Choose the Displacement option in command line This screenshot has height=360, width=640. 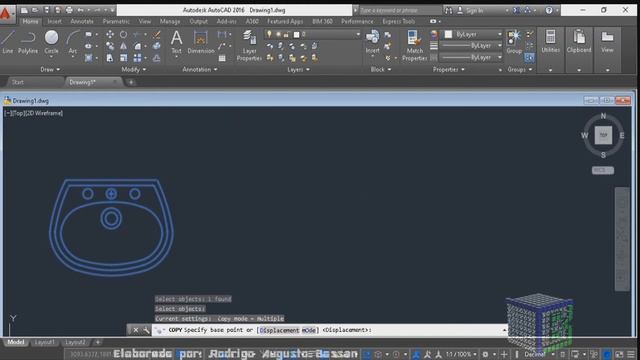(x=280, y=330)
